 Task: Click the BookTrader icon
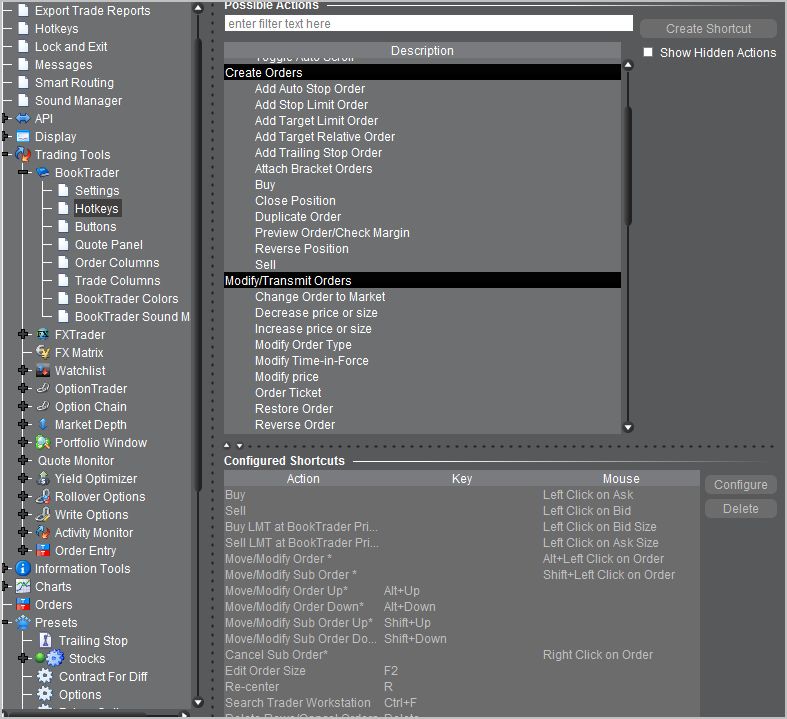click(43, 173)
